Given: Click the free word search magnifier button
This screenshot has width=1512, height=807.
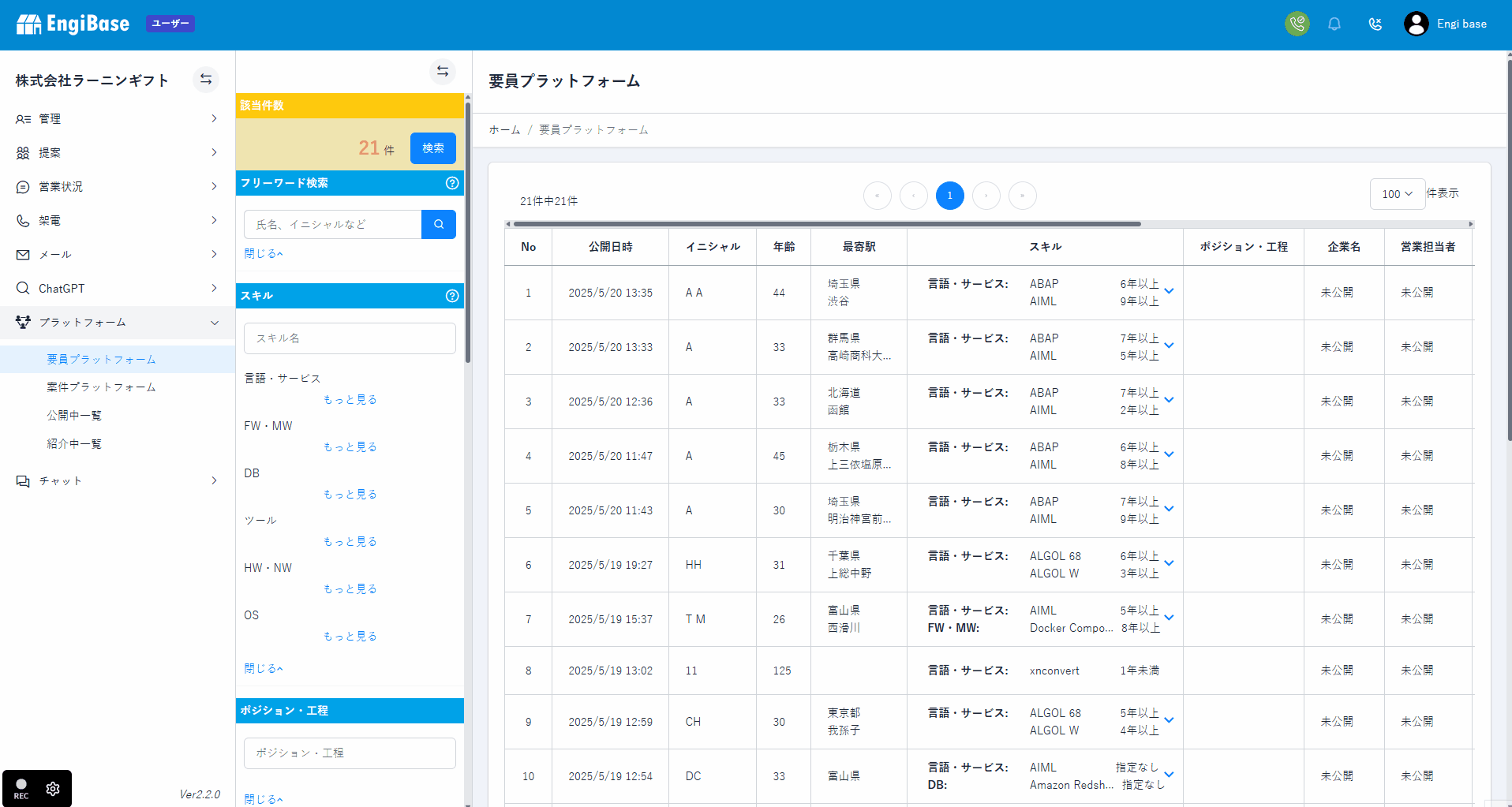Looking at the screenshot, I should 439,224.
